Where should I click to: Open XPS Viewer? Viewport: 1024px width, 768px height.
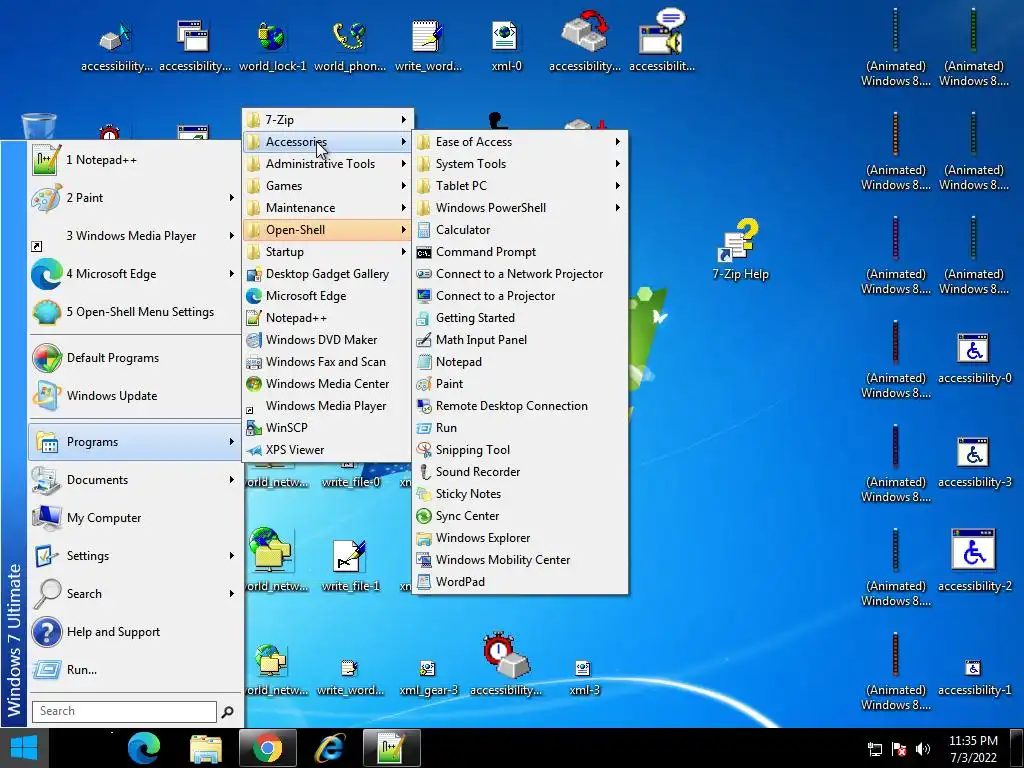327,450
